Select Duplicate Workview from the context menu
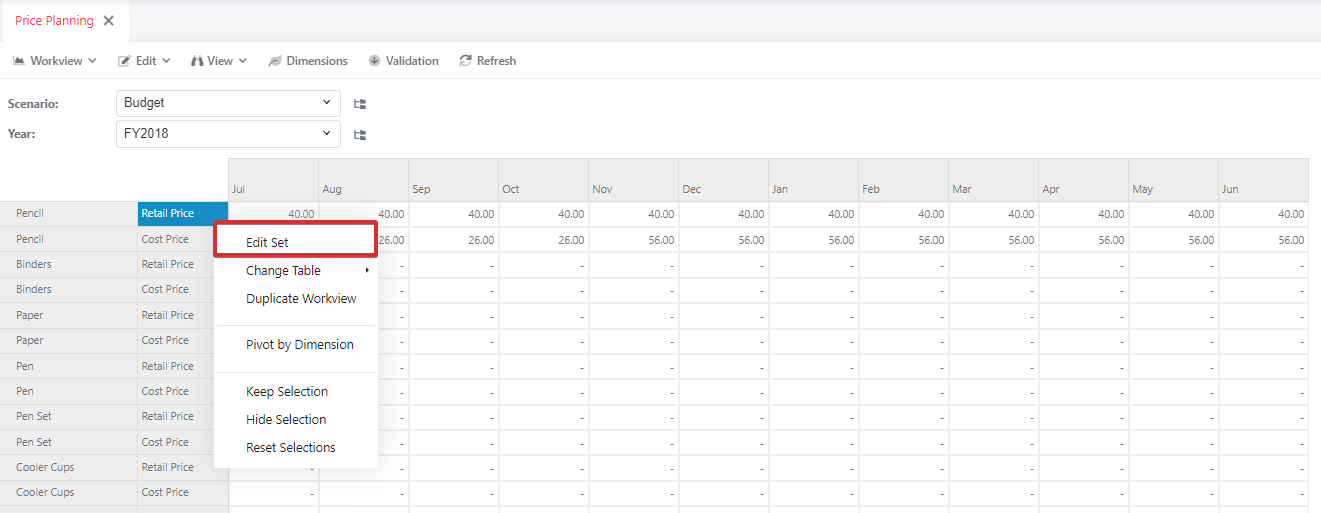Viewport: 1321px width, 513px height. [301, 299]
